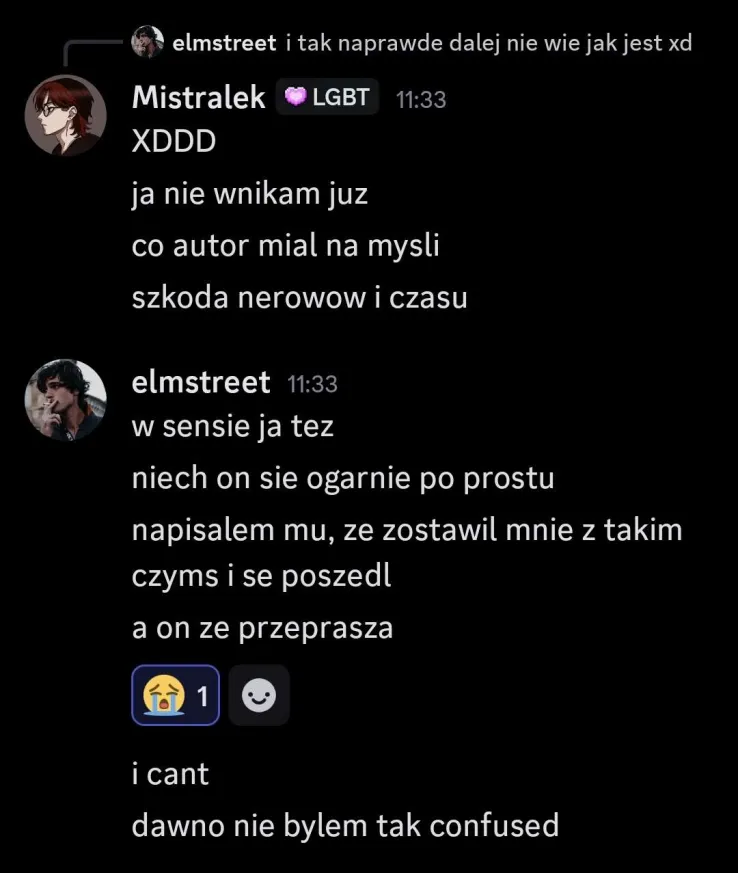The width and height of the screenshot is (738, 873).
Task: Click the small avatar in reply preview
Action: pyautogui.click(x=147, y=42)
